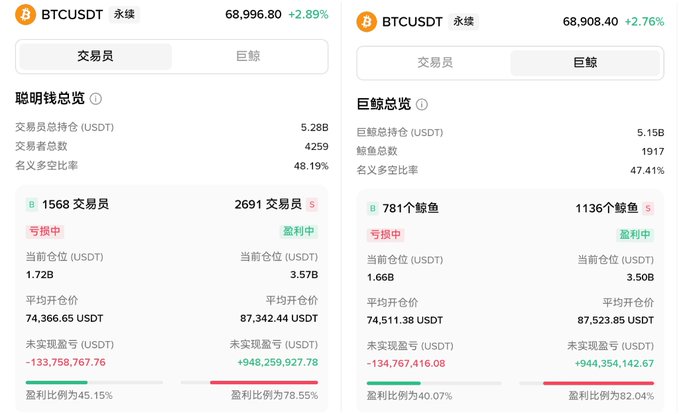Screen dimensions: 679x414
Task: Click the red 82.04% profit ratio bar
Action: (x=598, y=383)
